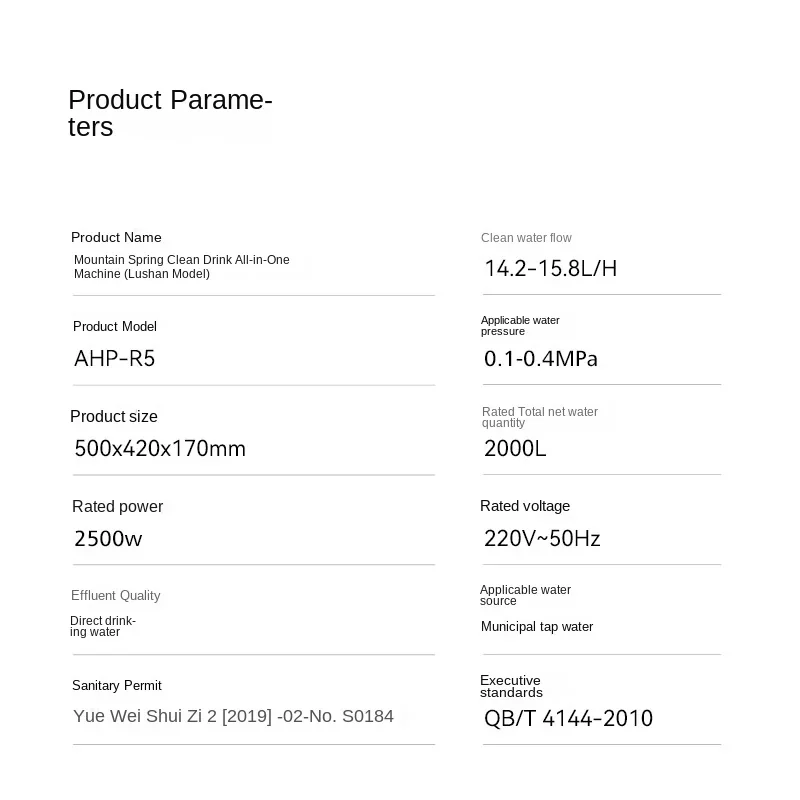Select the Direct drinking water text
The image size is (800, 800).
point(103,626)
